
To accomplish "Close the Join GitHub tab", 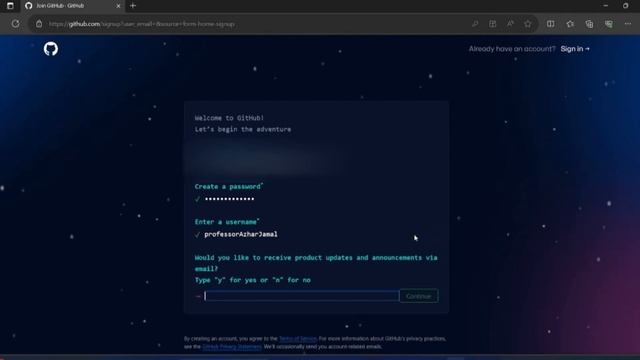I will pos(118,6).
